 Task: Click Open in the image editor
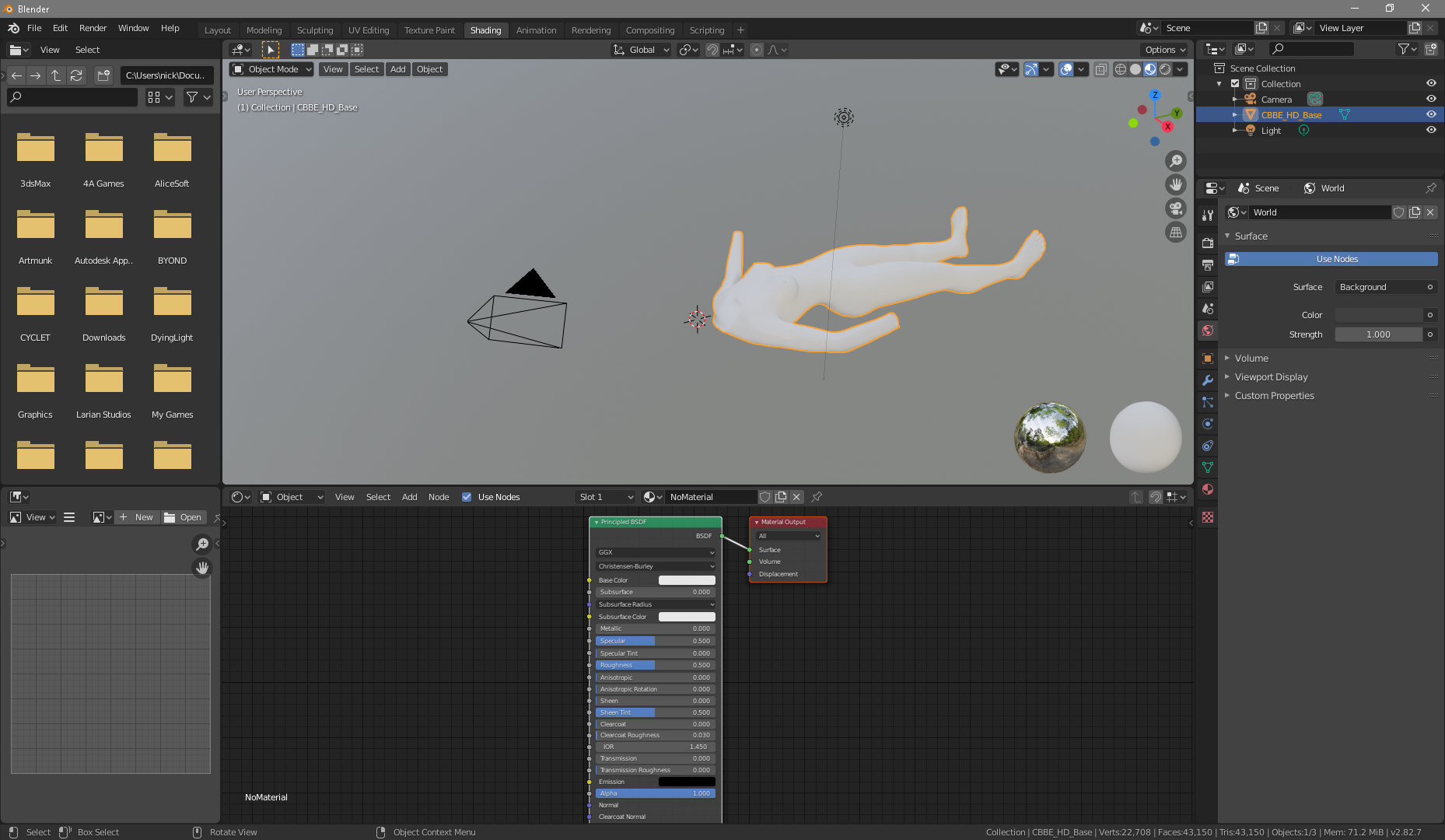184,517
